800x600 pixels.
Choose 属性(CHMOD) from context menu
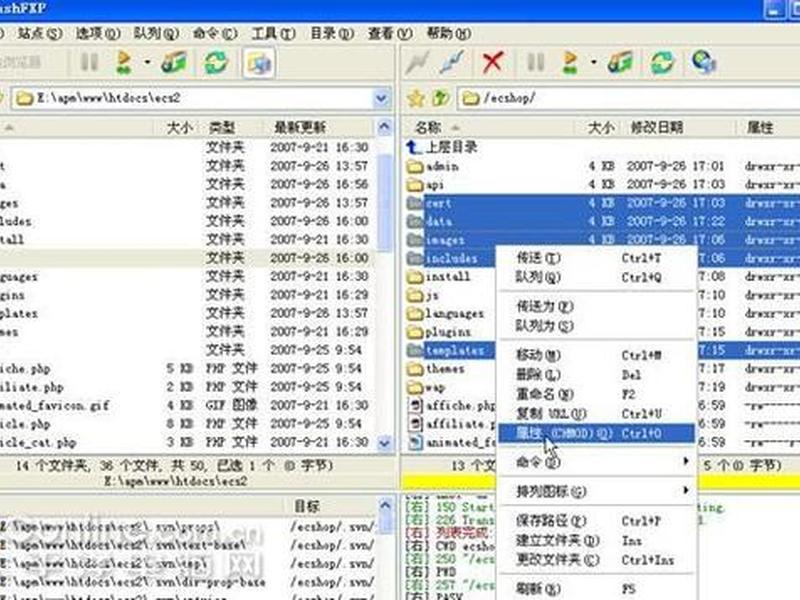[596, 434]
